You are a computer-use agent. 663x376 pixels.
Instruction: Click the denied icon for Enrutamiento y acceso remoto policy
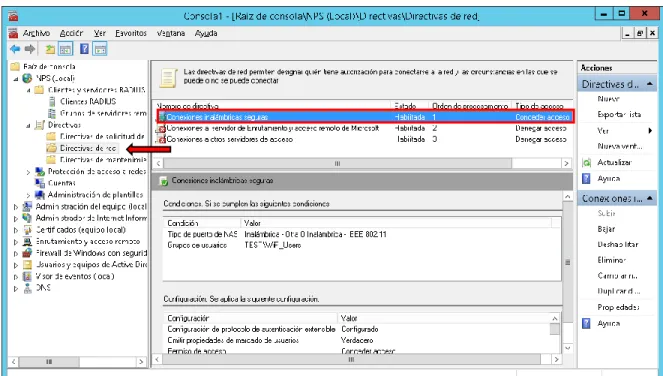coord(161,128)
